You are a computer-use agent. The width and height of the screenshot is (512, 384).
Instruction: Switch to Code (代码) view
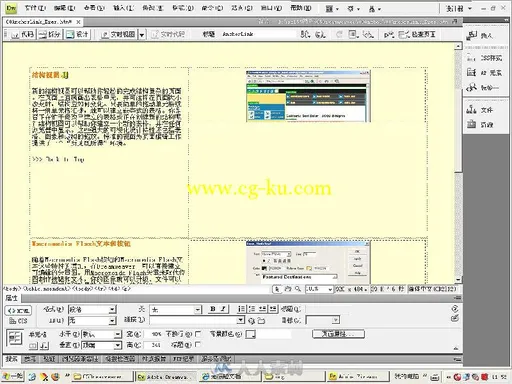(22, 34)
